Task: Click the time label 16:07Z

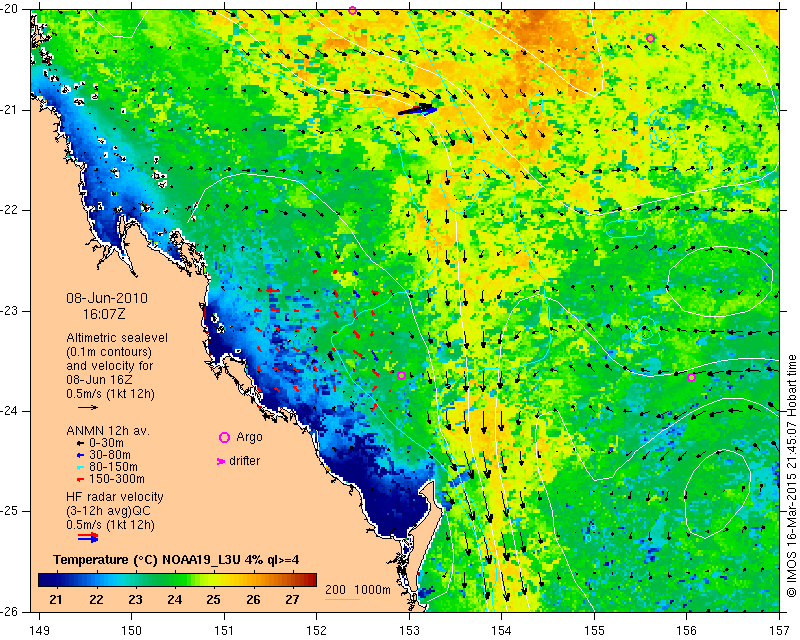Action: (104, 314)
